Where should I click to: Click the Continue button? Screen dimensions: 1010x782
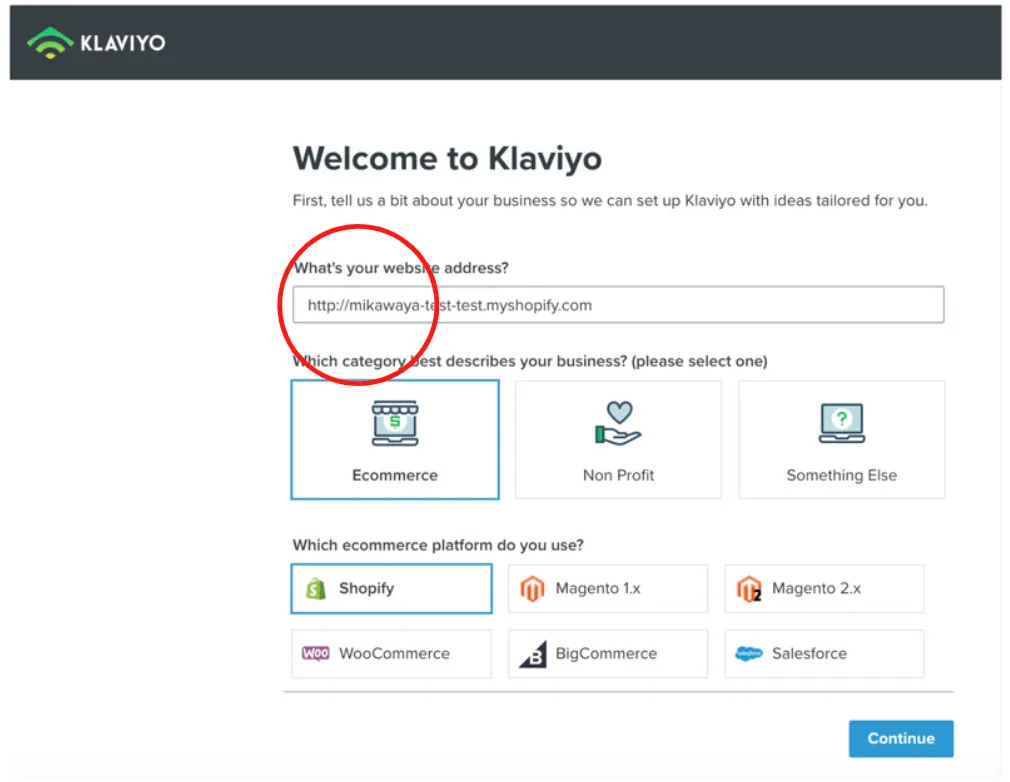[x=900, y=738]
